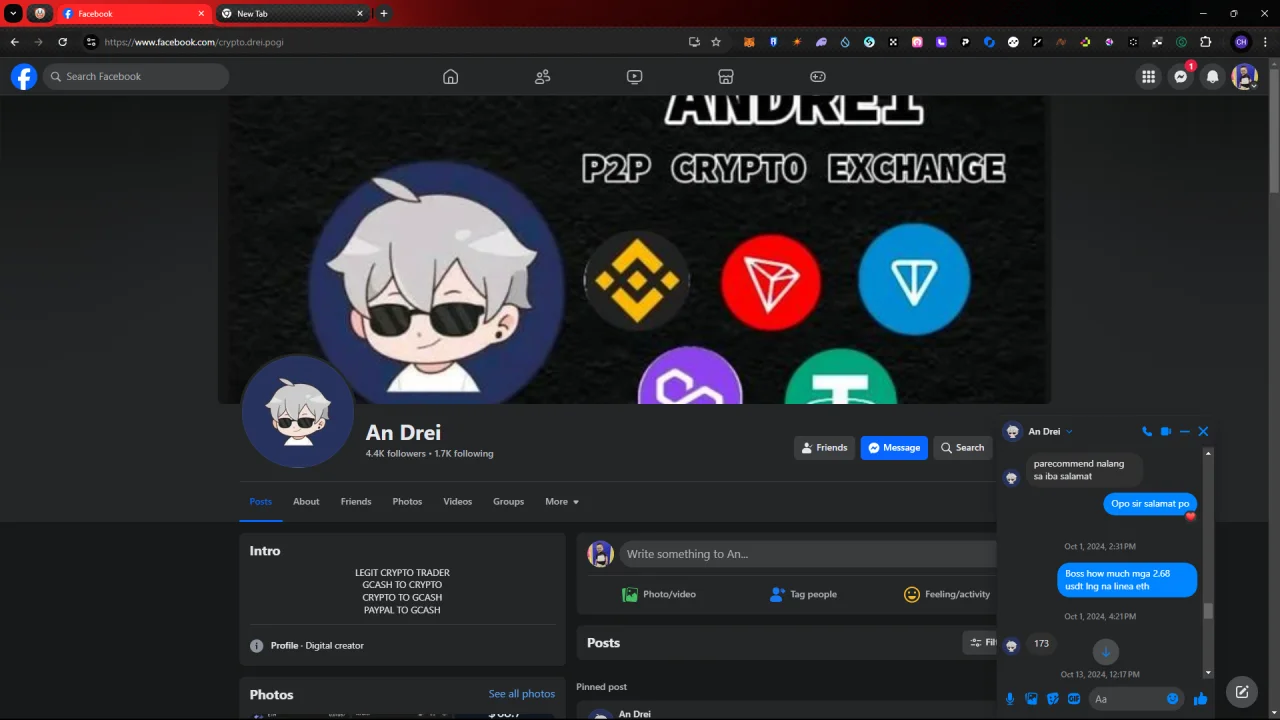
Task: Click the '173' chat message
Action: [1041, 644]
